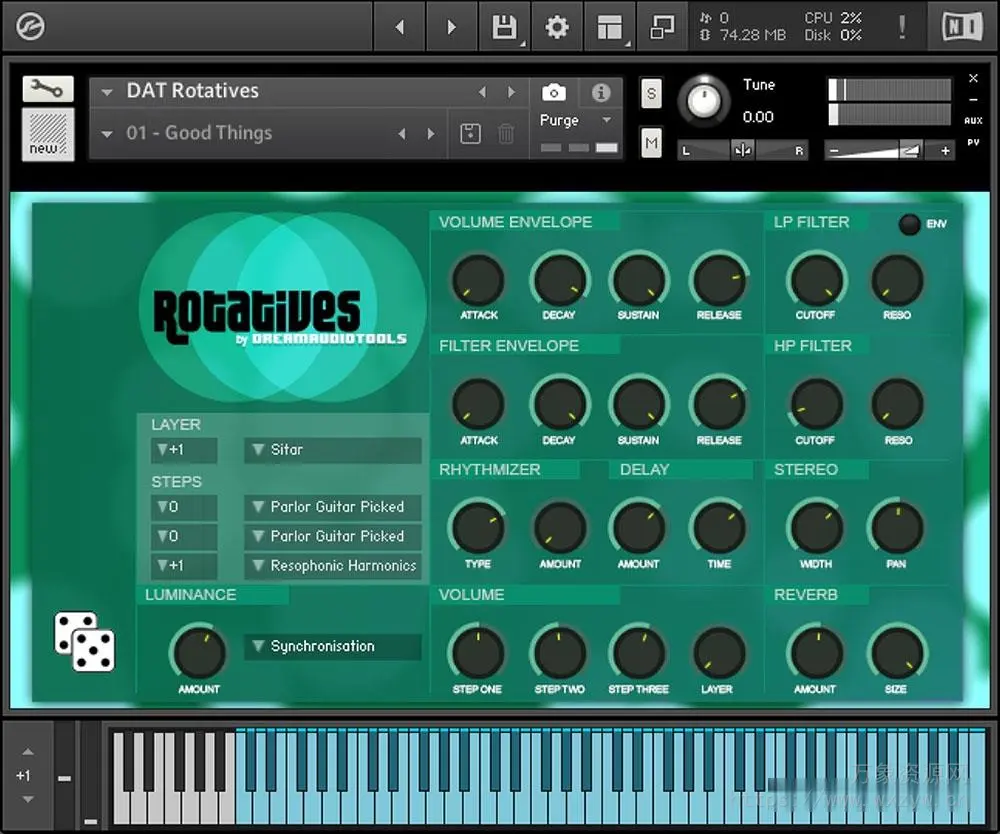Open the Synchronisation dropdown
The image size is (1000, 834).
click(x=332, y=646)
